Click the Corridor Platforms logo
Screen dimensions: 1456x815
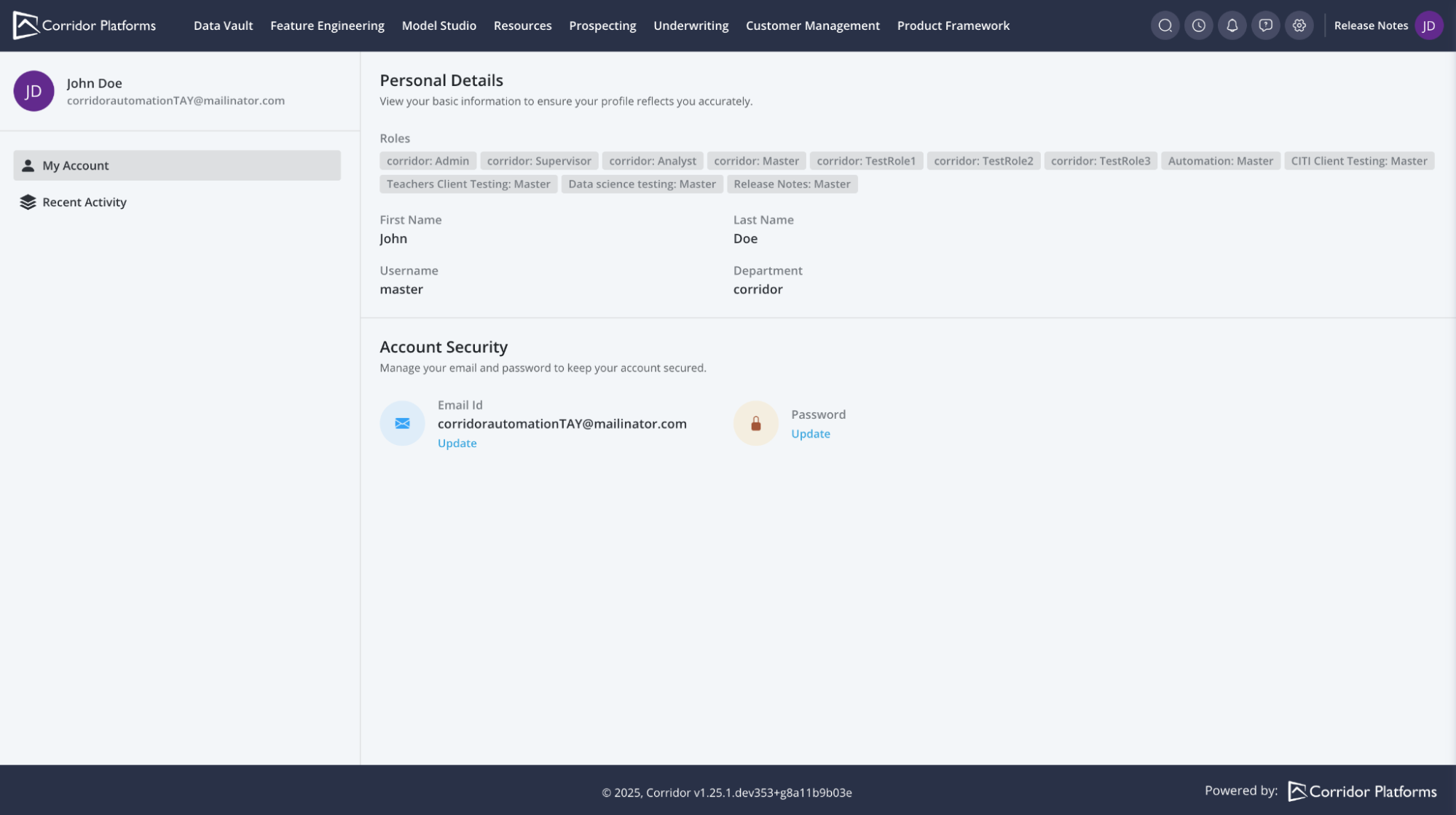click(x=84, y=25)
